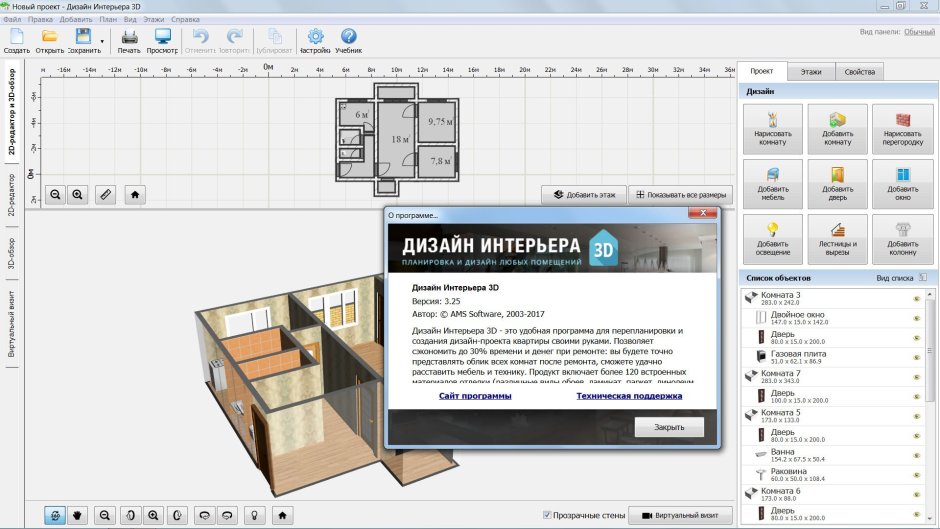Click the Создать new project icon
This screenshot has width=940, height=529.
pyautogui.click(x=17, y=37)
